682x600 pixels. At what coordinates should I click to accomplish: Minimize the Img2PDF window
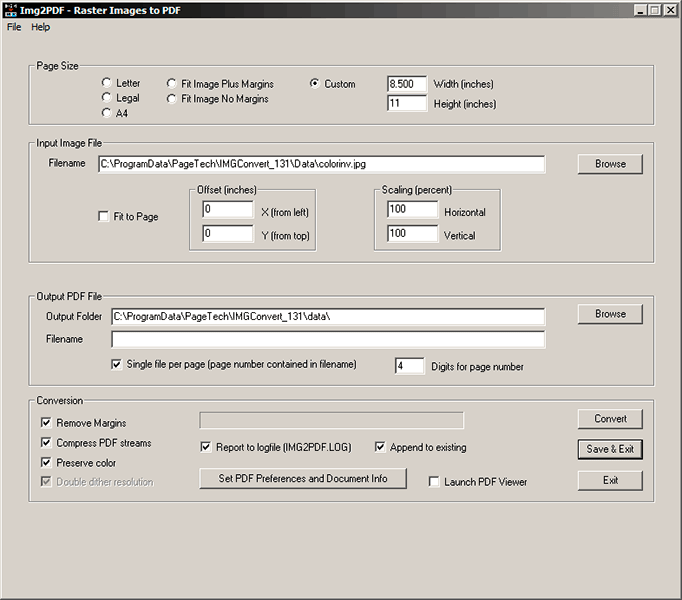coord(639,10)
